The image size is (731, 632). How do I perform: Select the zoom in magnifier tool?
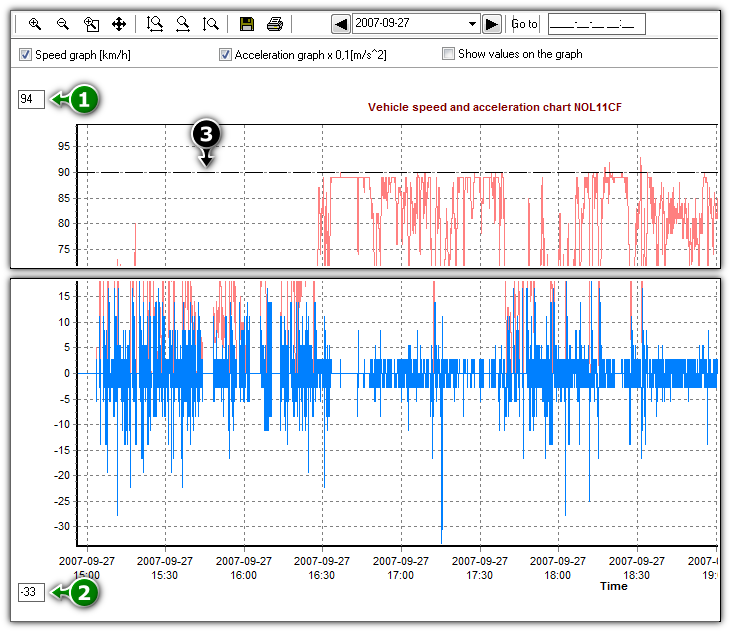tap(34, 24)
